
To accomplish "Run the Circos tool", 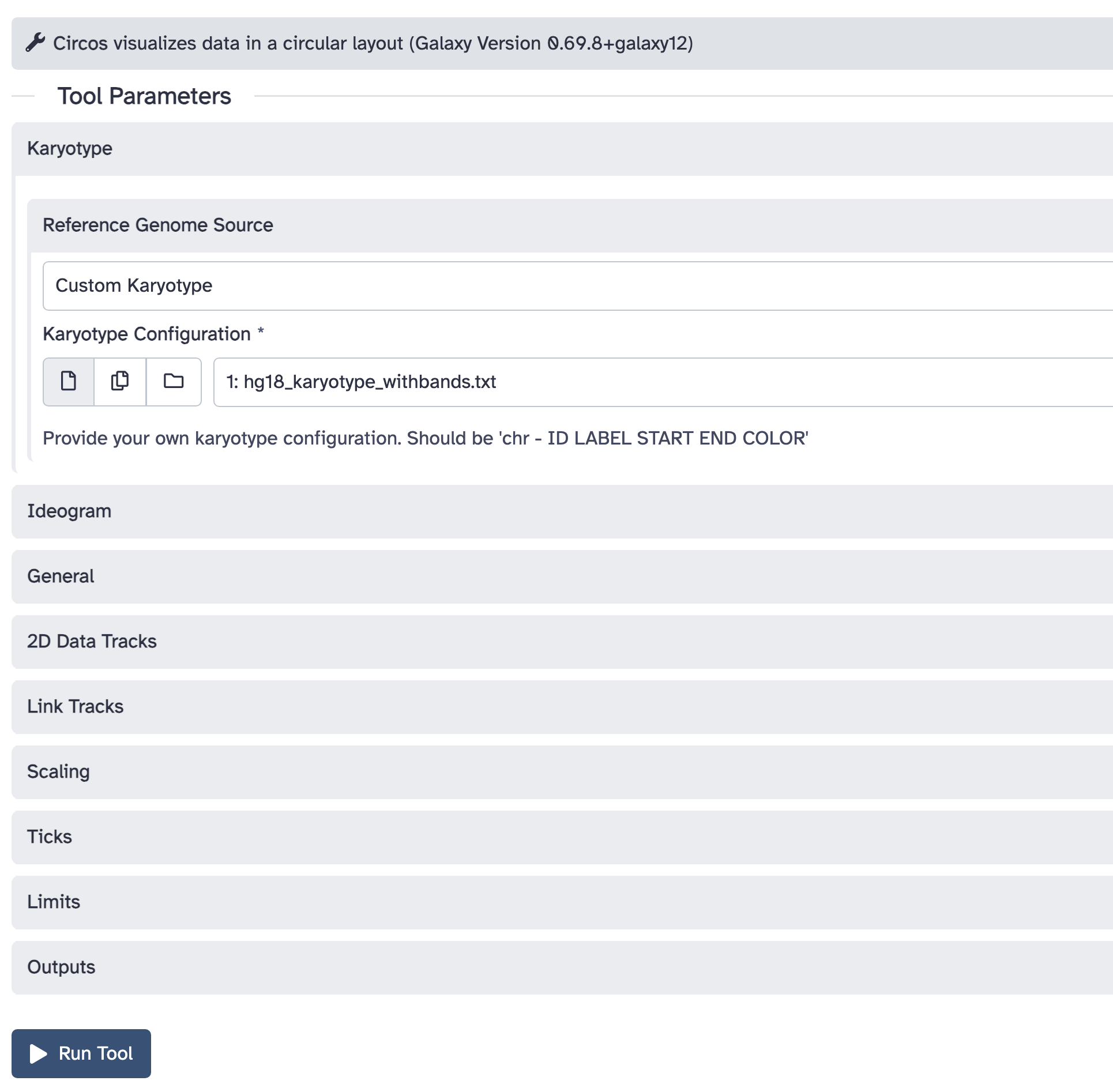I will (81, 1053).
